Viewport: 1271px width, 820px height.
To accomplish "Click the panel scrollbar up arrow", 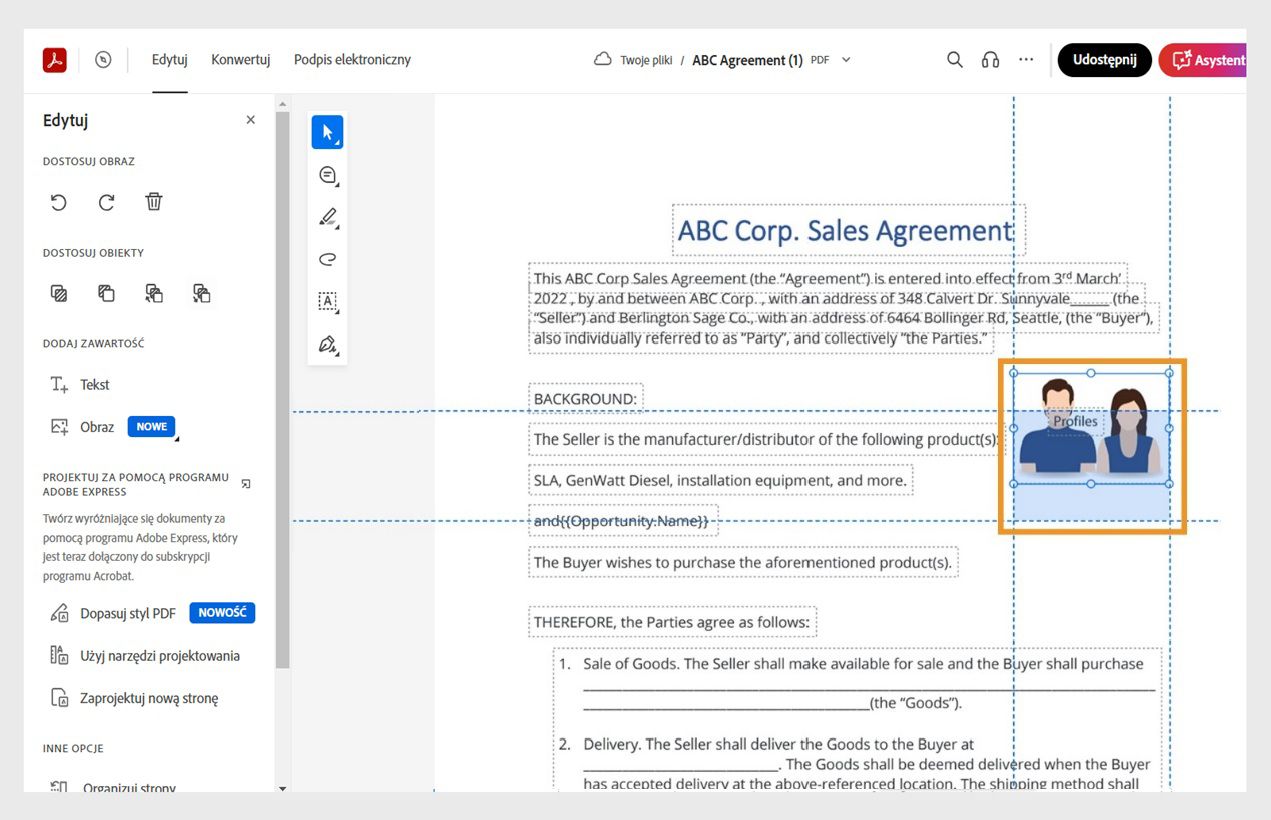I will coord(283,102).
